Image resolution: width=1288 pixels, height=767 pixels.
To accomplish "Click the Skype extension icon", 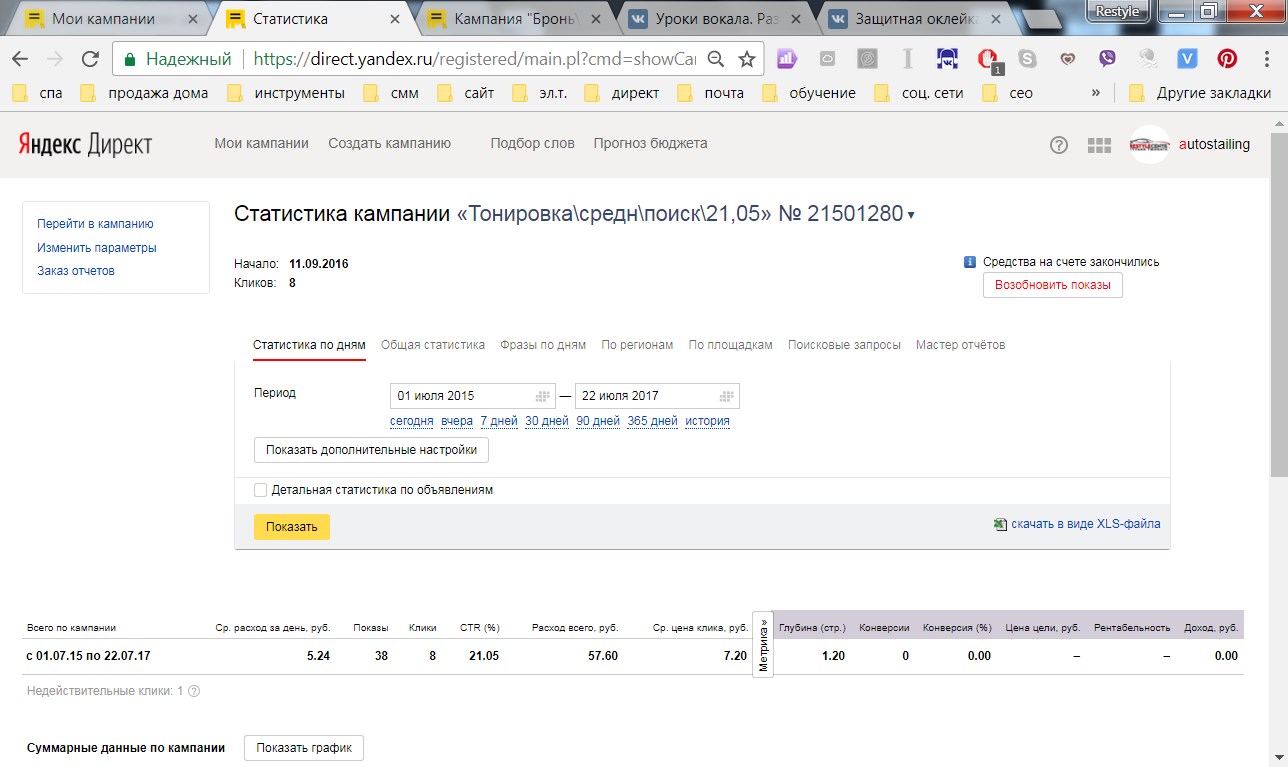I will point(1027,59).
